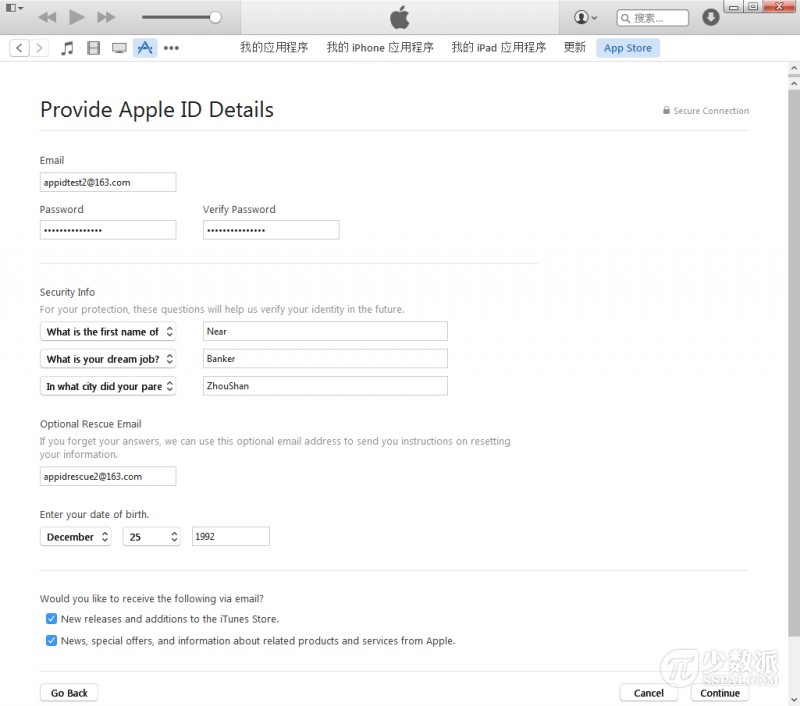Click the Play button
The width and height of the screenshot is (800, 706).
77,17
